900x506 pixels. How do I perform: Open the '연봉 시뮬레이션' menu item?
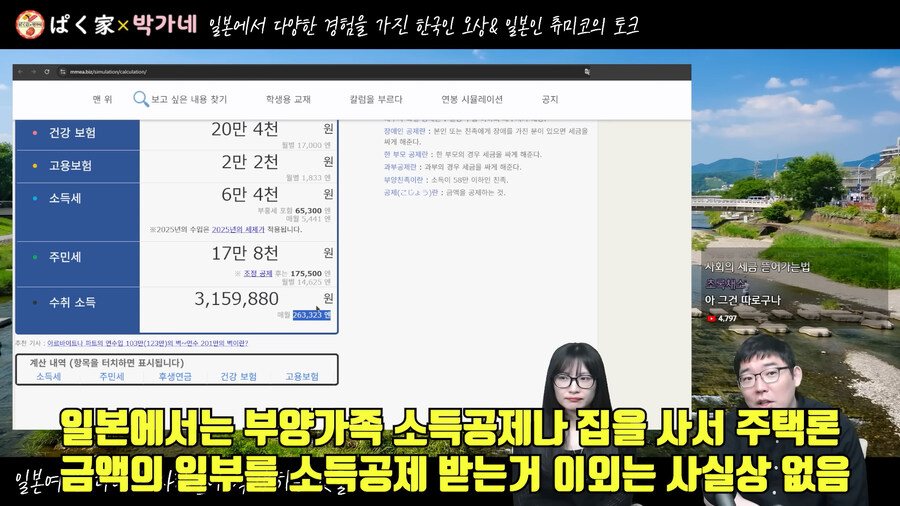(472, 99)
